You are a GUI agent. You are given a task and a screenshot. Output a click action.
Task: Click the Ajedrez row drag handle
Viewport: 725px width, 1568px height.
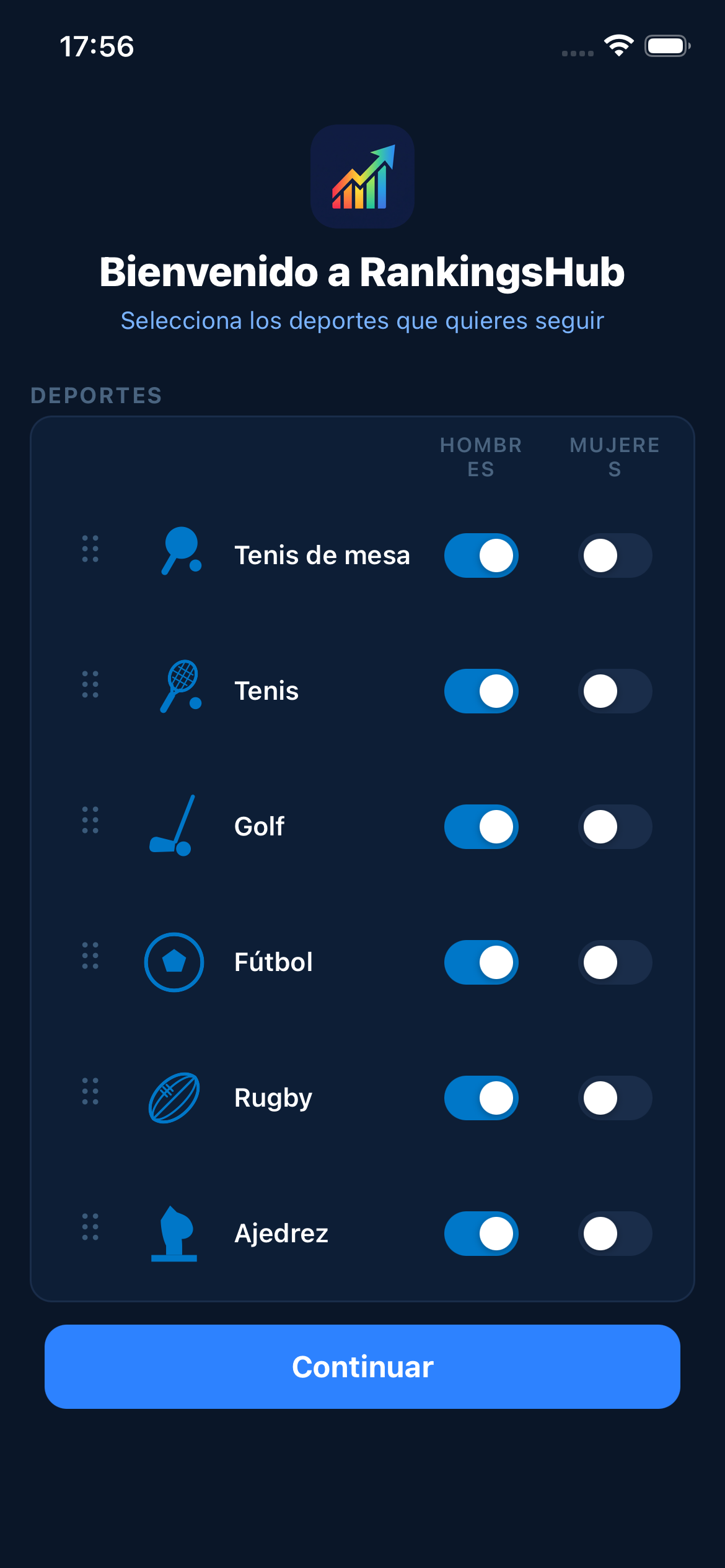pyautogui.click(x=90, y=1227)
